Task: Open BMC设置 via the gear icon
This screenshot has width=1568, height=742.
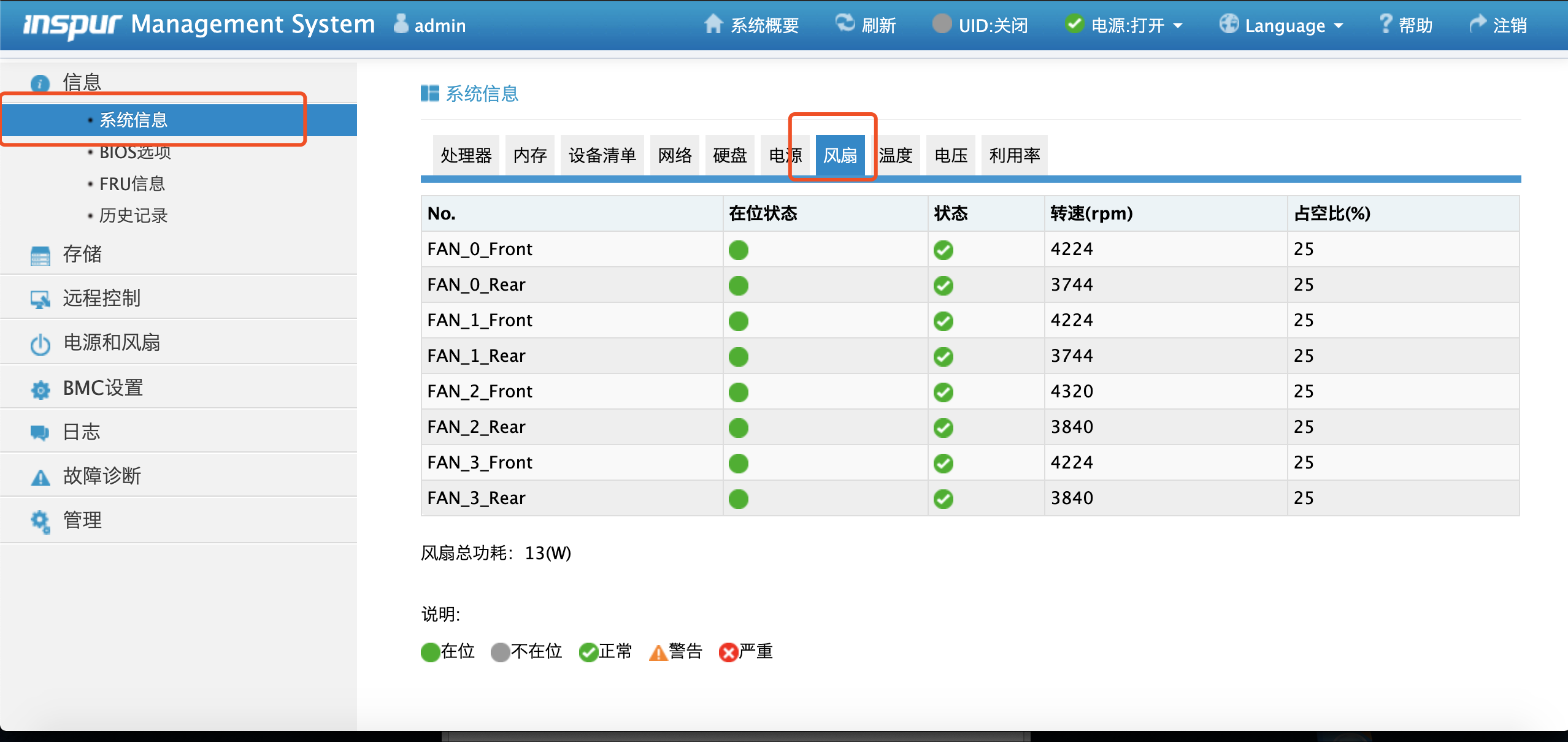Action: point(39,388)
